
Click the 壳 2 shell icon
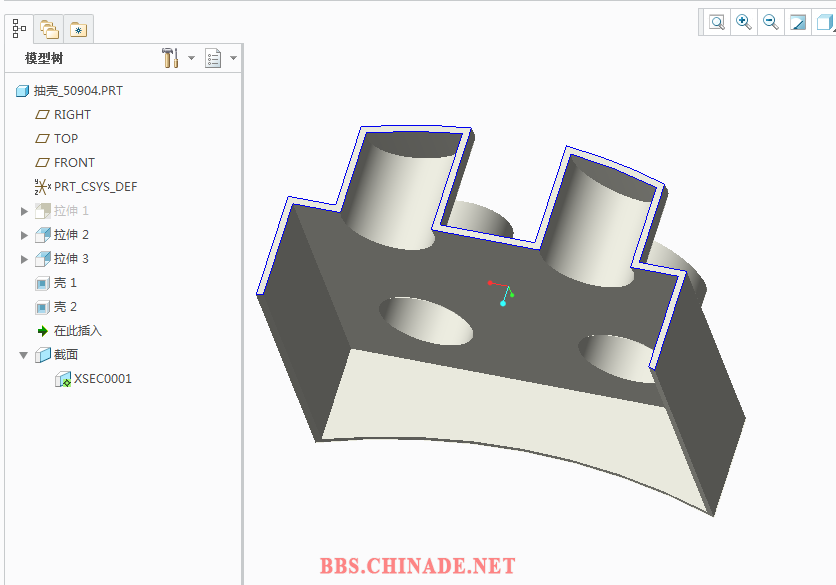pyautogui.click(x=43, y=307)
